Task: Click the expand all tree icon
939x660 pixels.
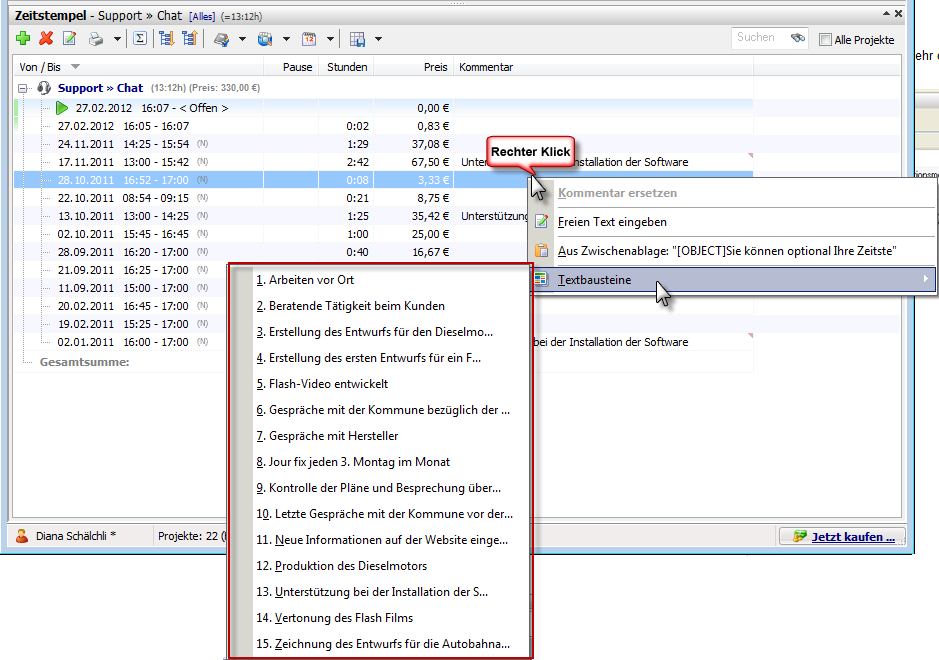Action: (166, 39)
